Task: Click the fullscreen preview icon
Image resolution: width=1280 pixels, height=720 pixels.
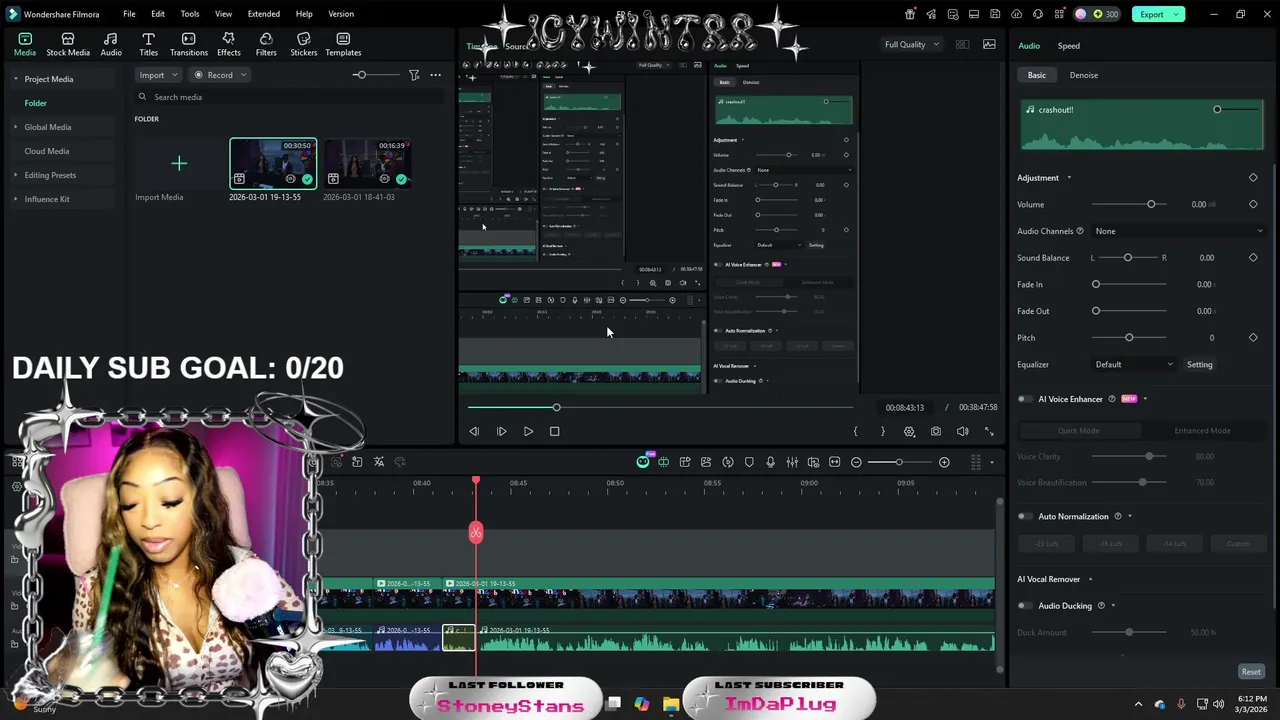Action: (x=989, y=431)
